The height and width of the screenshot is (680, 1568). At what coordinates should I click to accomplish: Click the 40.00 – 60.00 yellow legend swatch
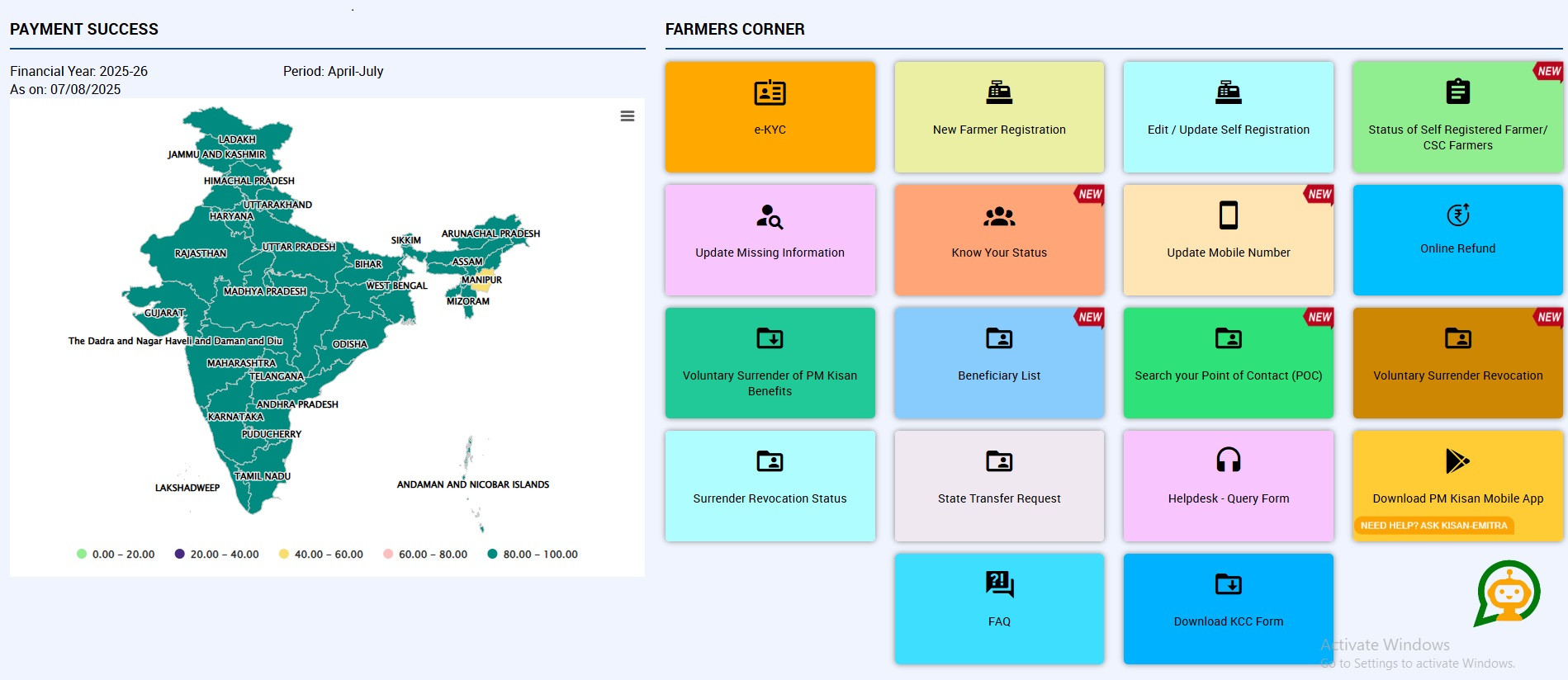click(x=284, y=555)
